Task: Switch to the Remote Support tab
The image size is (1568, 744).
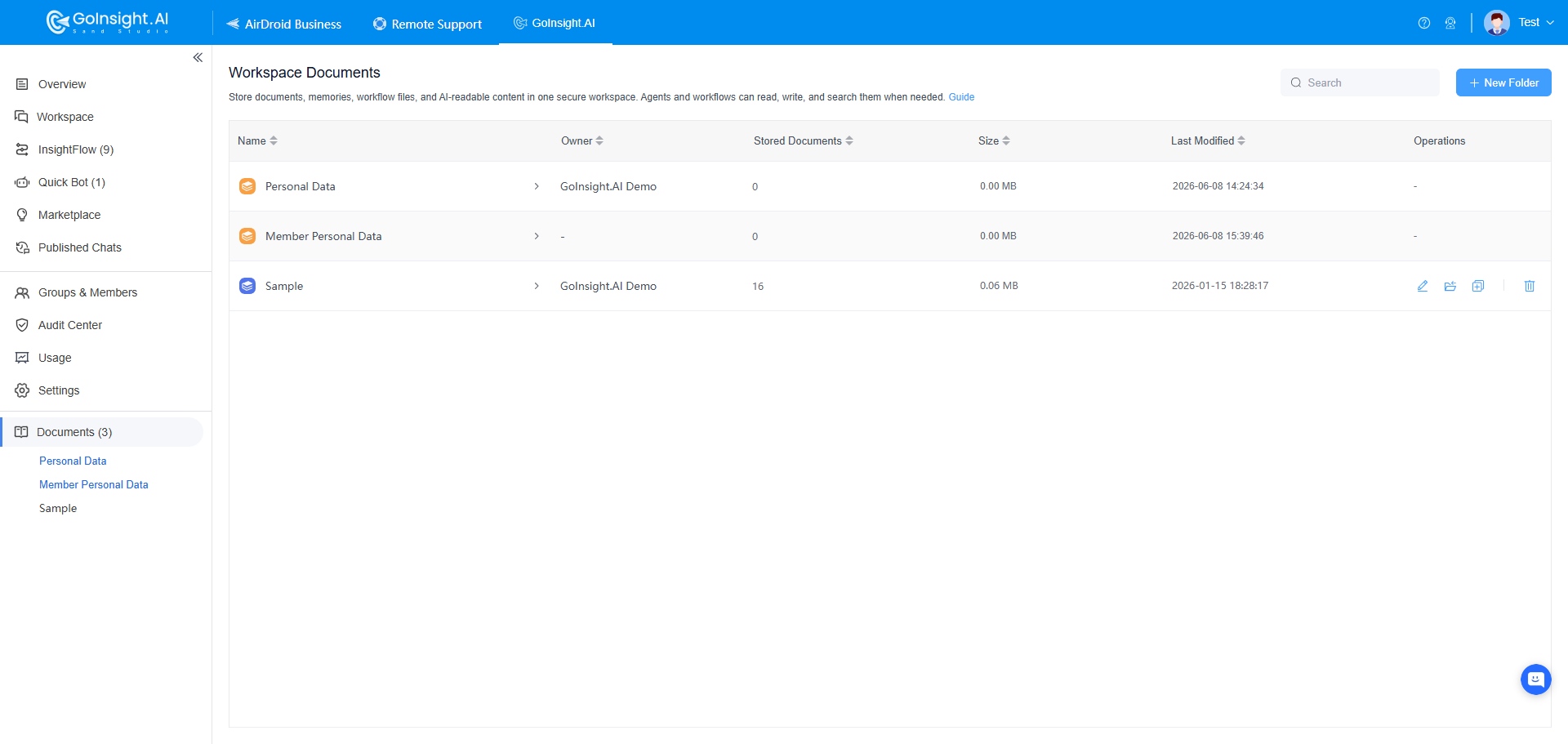Action: pos(427,24)
